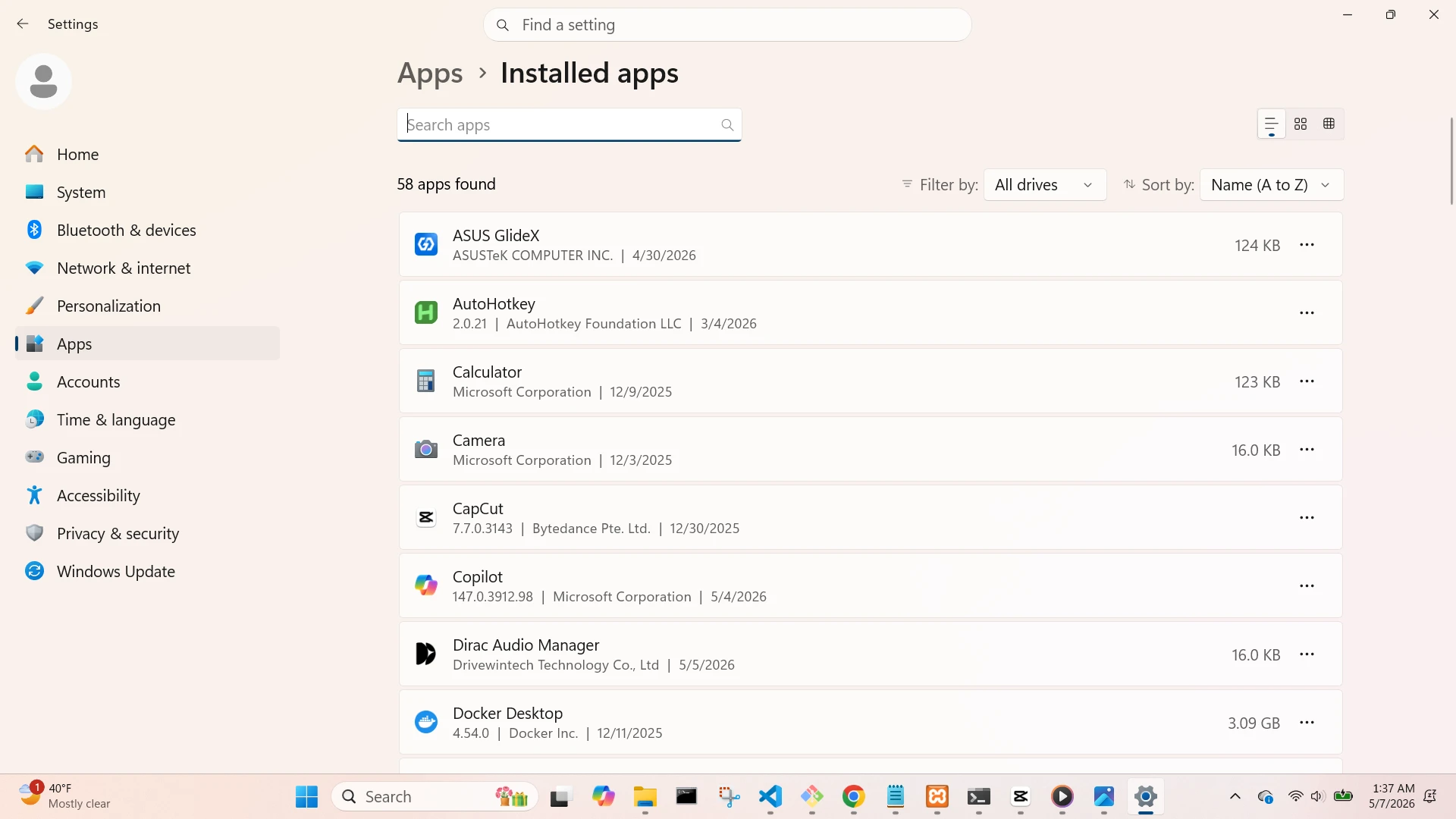This screenshot has height=819, width=1456.
Task: Open System settings
Action: [148, 192]
